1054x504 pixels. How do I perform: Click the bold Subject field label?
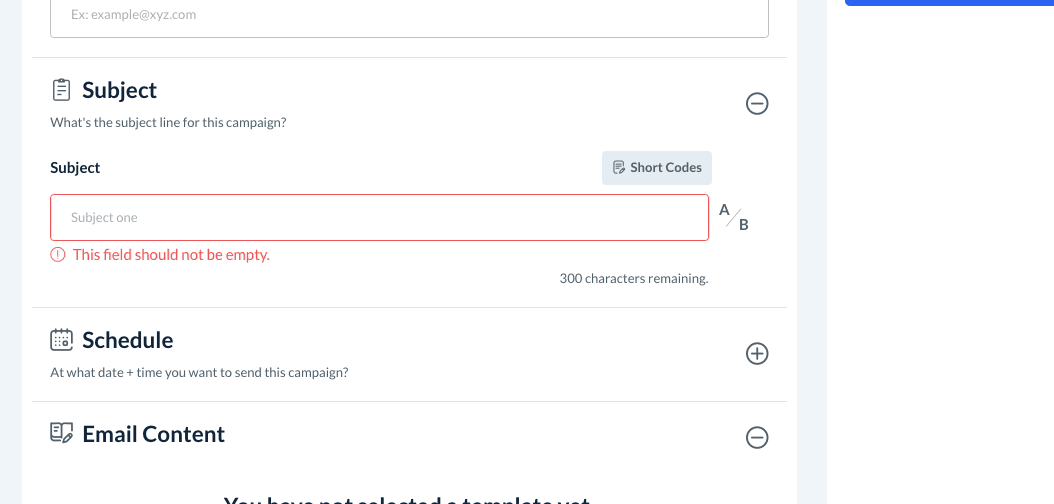click(x=75, y=168)
